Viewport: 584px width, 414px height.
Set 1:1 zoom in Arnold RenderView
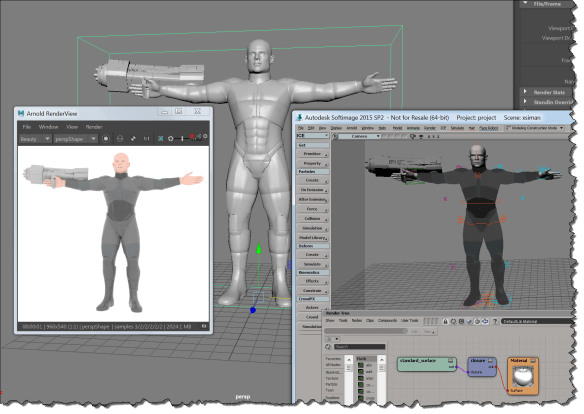pos(146,138)
